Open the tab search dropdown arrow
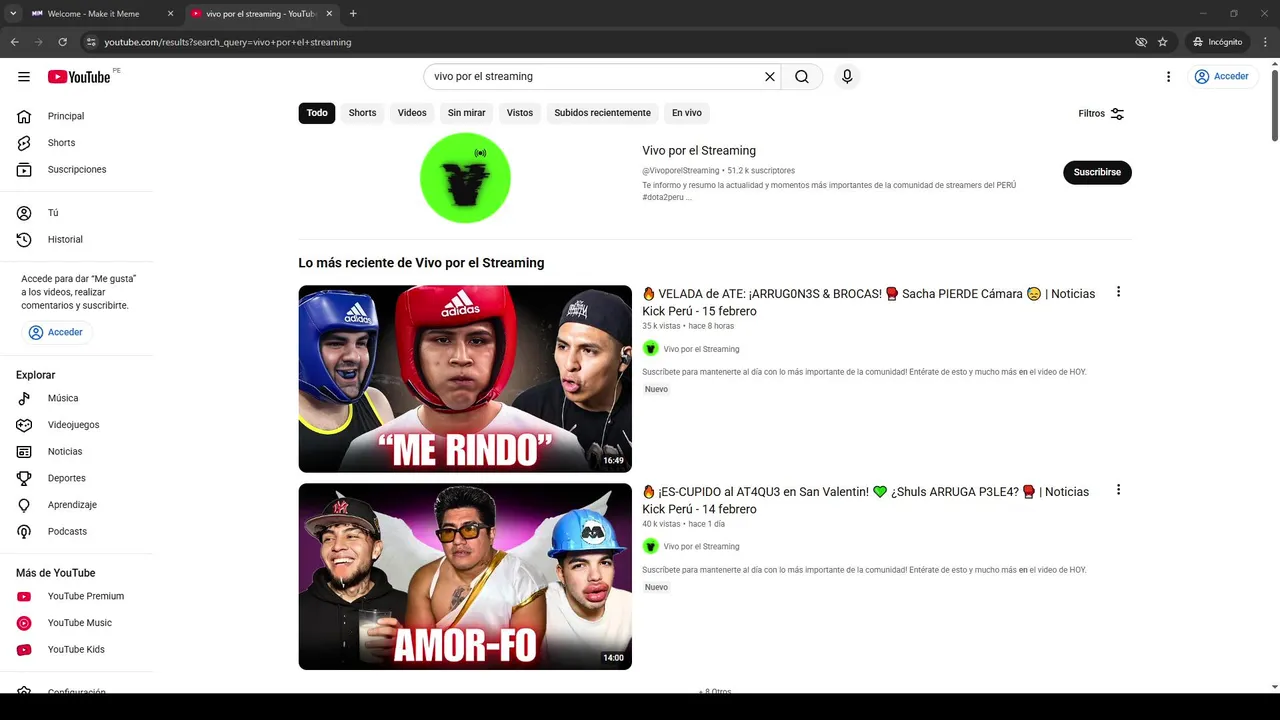This screenshot has height=720, width=1280. [13, 14]
